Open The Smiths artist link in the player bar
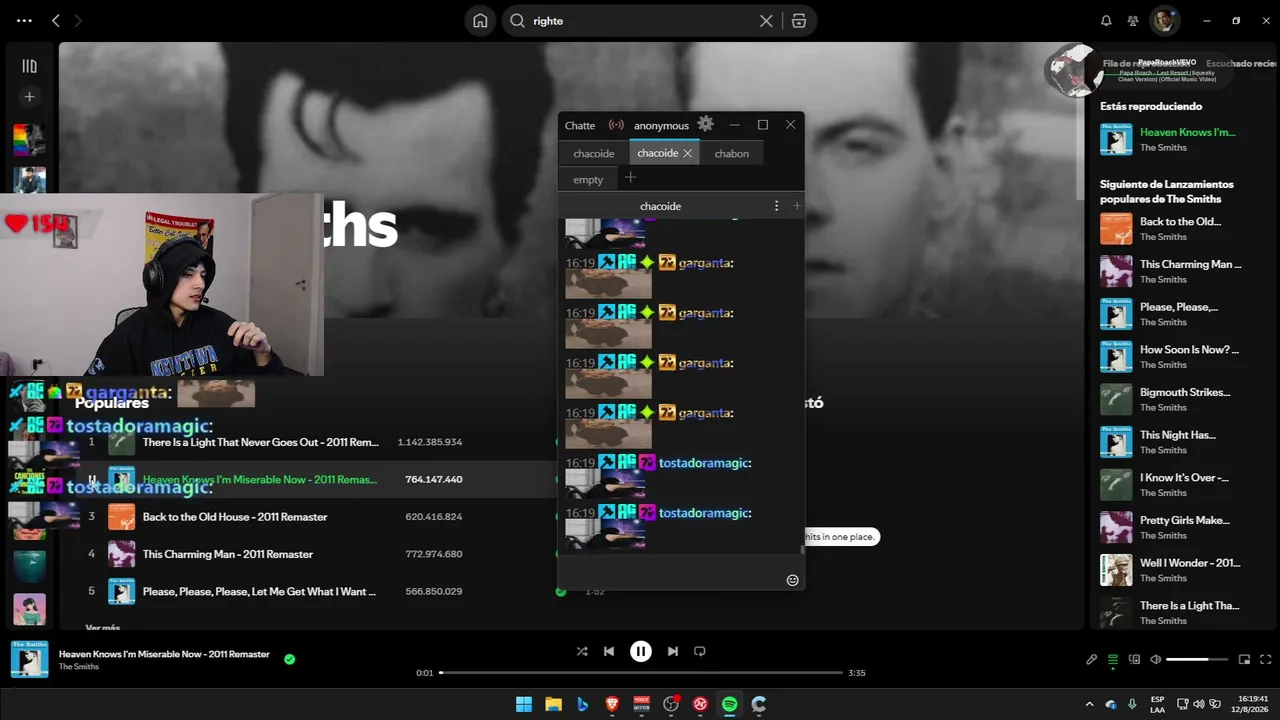This screenshot has width=1280, height=720. (79, 667)
